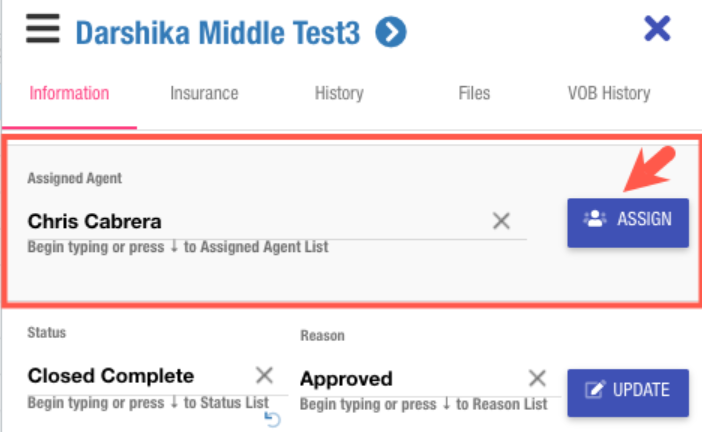
Task: Clear the Assigned Agent Chris Cabrera
Action: point(501,221)
